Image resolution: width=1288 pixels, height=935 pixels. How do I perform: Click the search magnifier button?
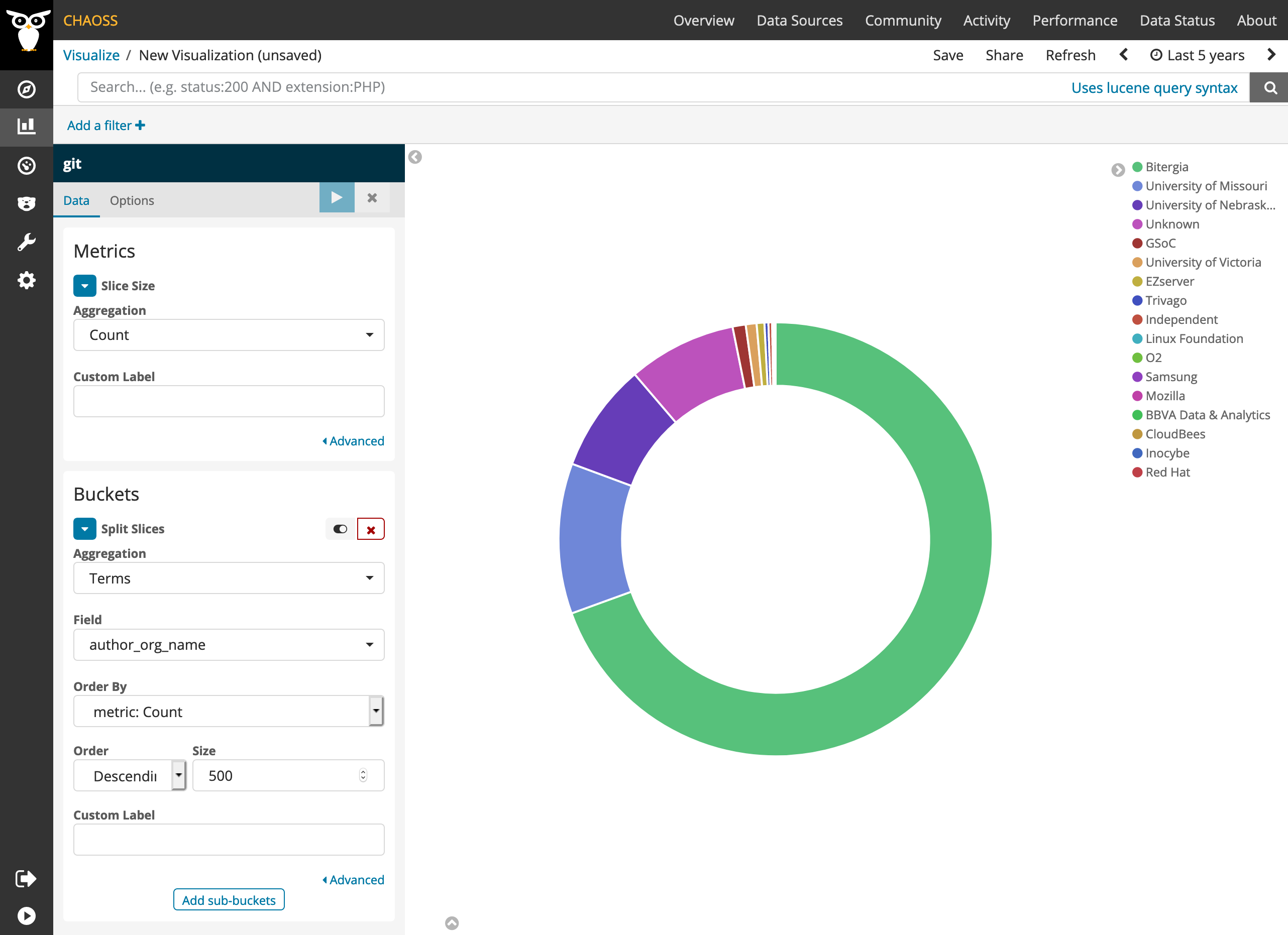(x=1270, y=87)
